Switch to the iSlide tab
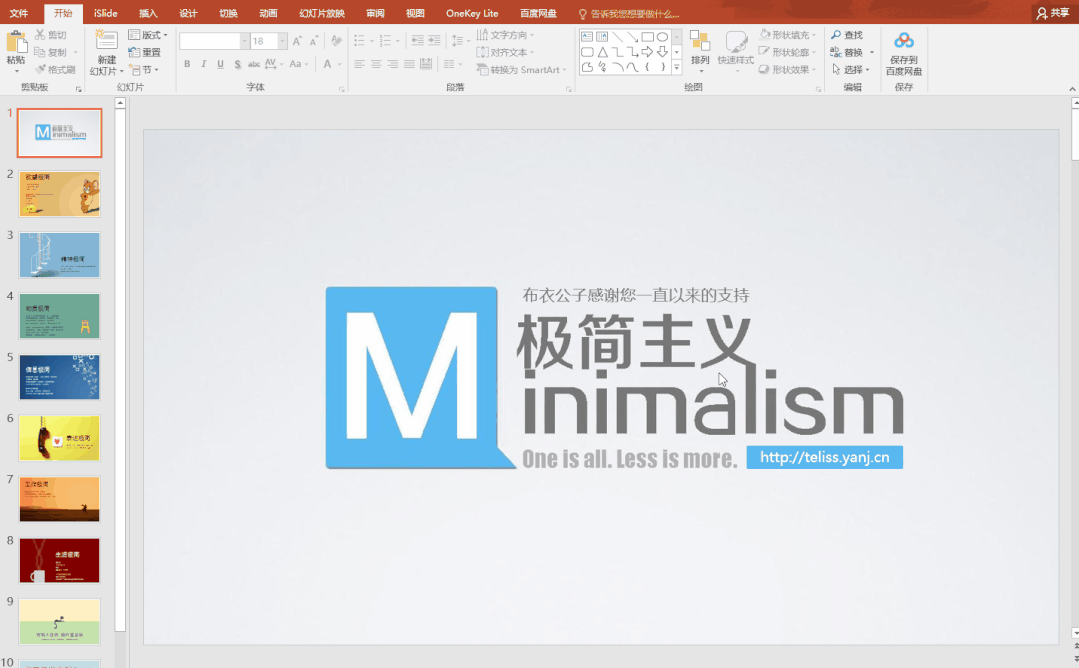The height and width of the screenshot is (668, 1079). point(105,13)
